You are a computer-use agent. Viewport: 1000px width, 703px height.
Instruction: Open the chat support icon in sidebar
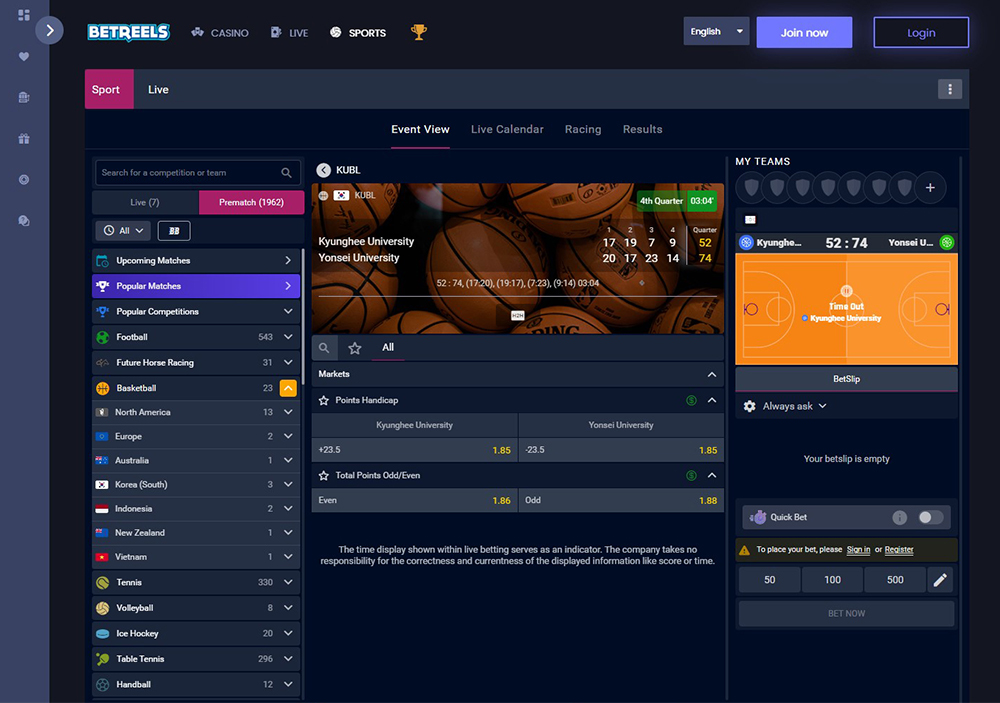point(24,221)
